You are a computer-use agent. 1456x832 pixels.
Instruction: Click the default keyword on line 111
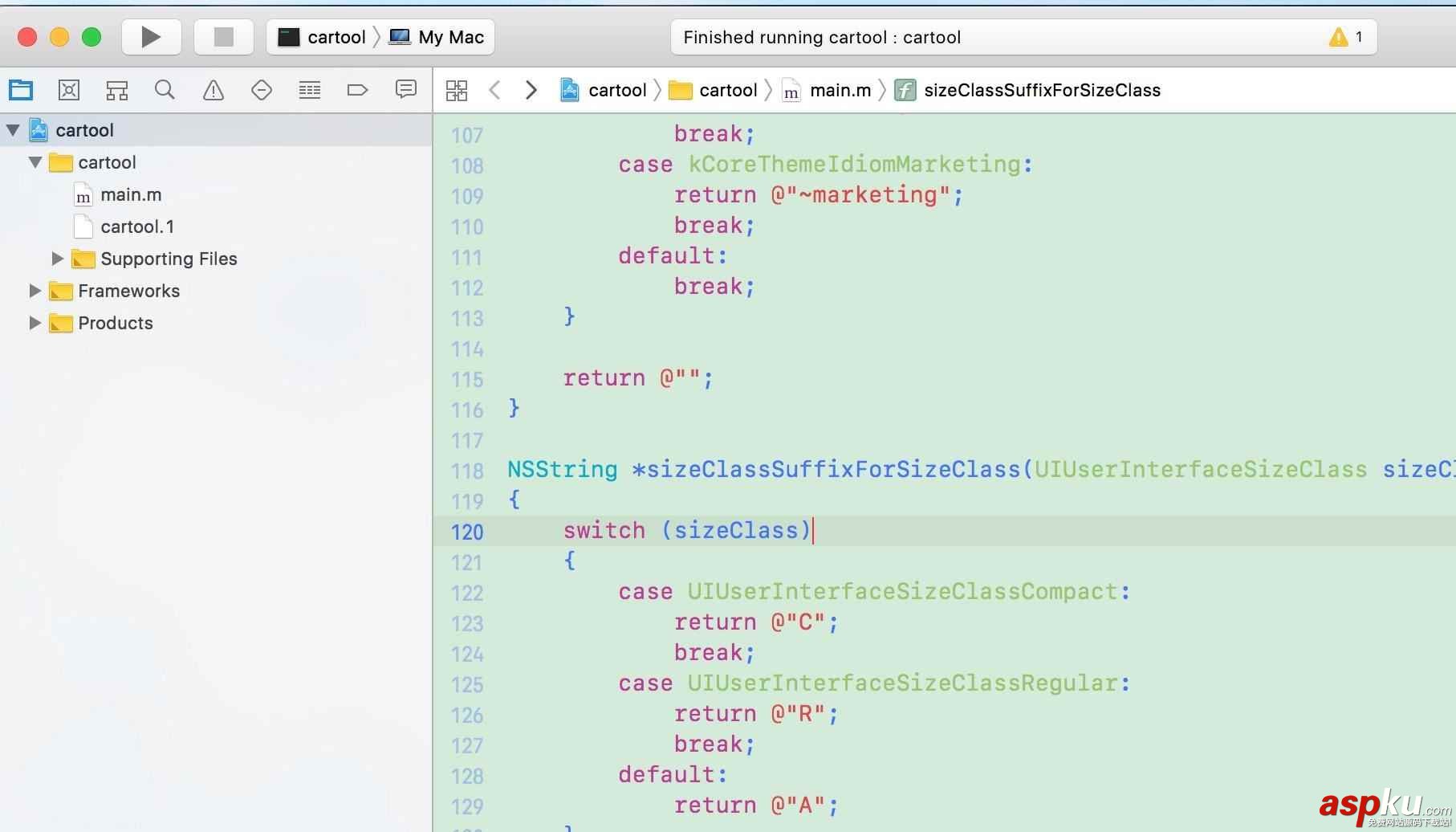click(667, 256)
